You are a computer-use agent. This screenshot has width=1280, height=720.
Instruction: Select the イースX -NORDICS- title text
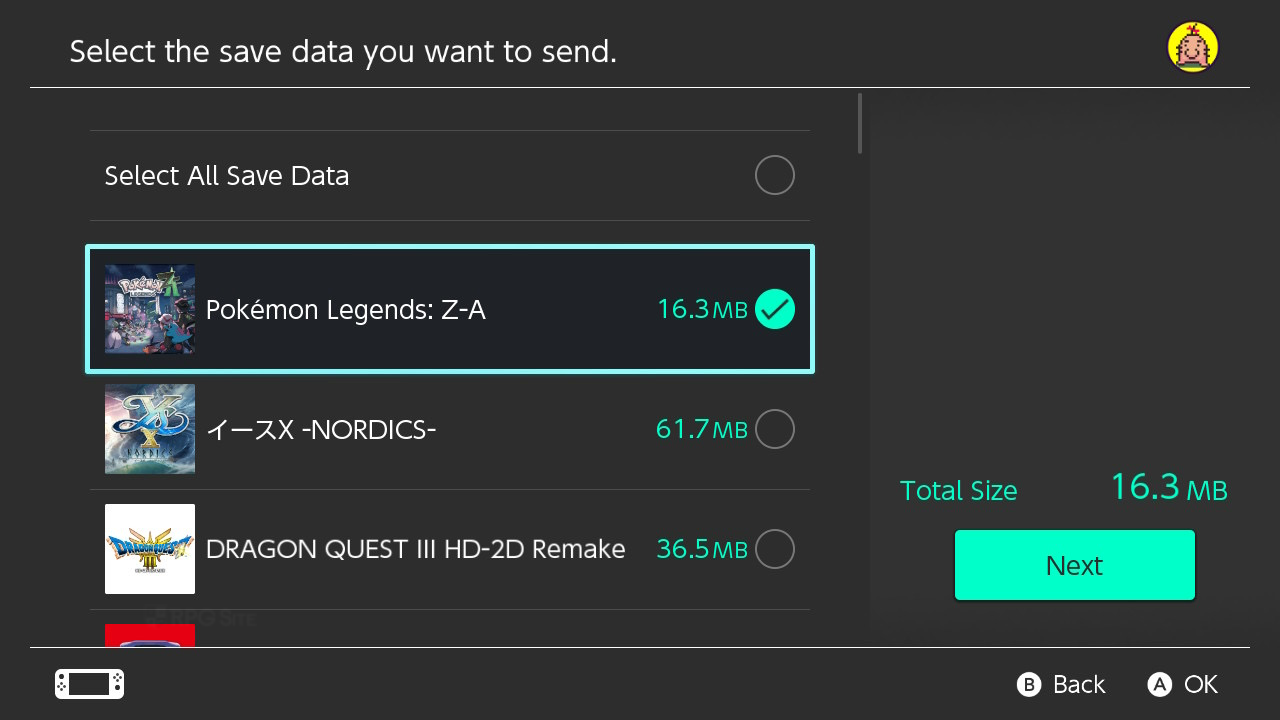point(320,430)
